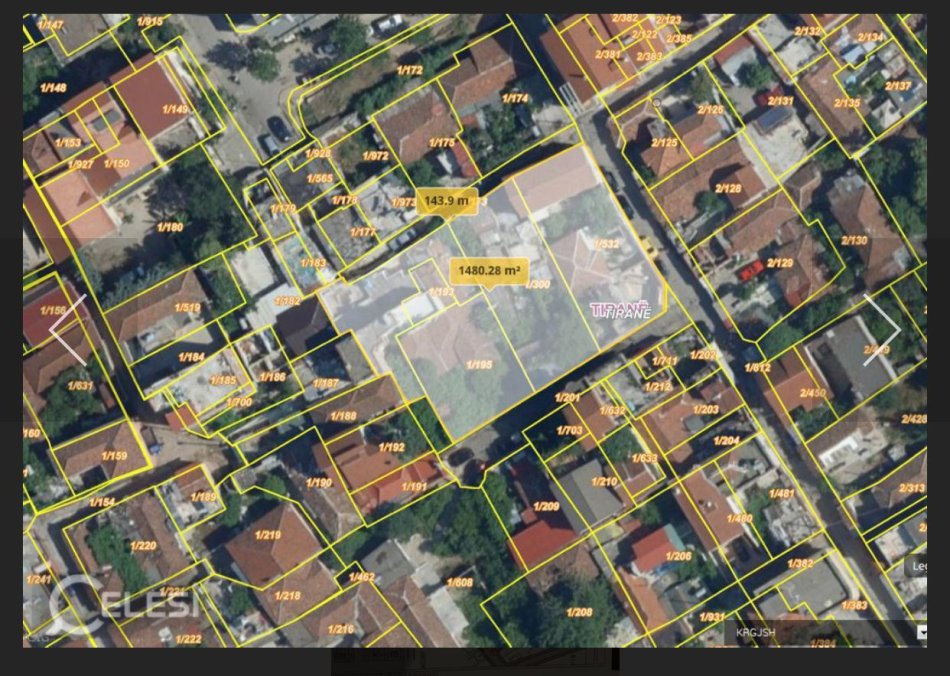
Task: Click the 143.9 m distance measurement label
Action: [446, 201]
